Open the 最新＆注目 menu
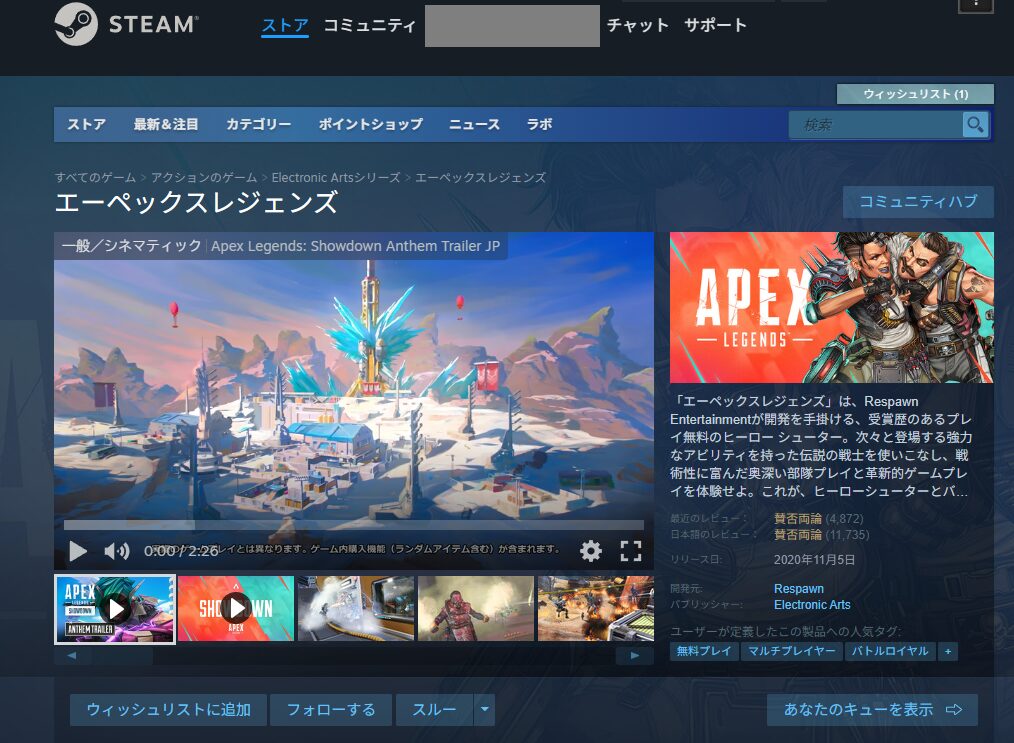Screen dimensions: 1014x743 (166, 125)
